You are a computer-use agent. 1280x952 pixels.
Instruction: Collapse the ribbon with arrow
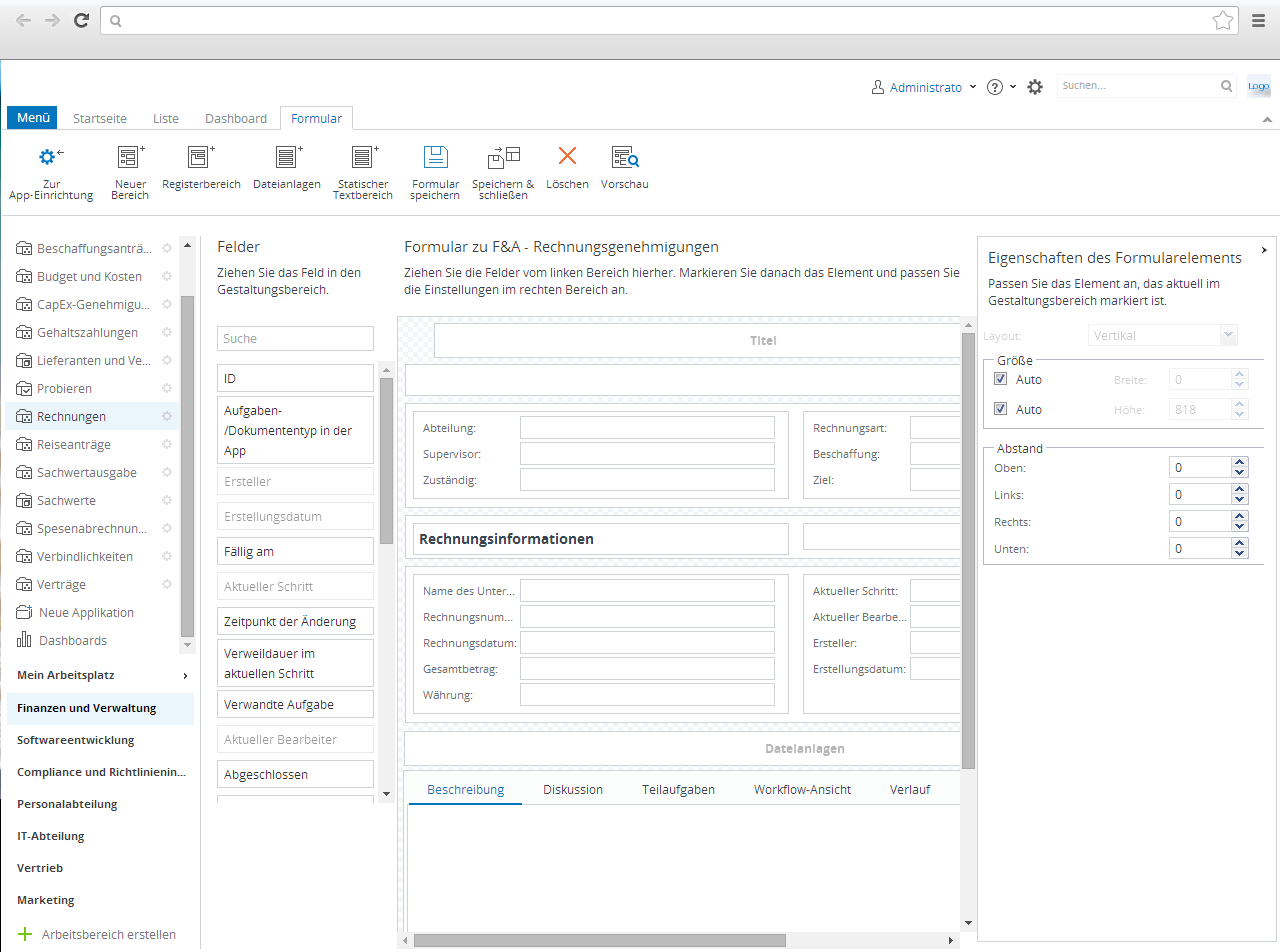click(1267, 118)
